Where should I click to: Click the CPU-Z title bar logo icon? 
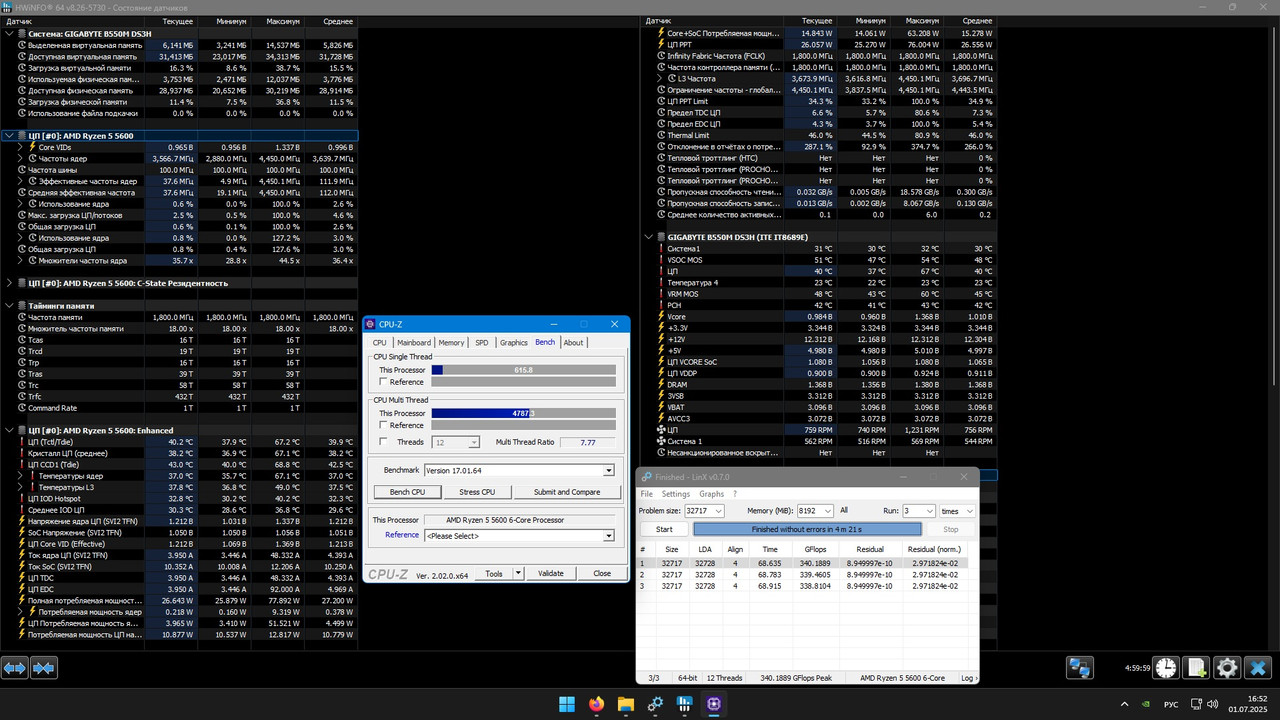370,324
